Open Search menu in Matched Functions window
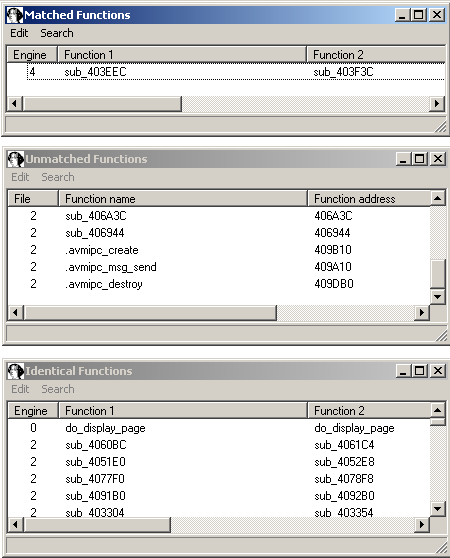The width and height of the screenshot is (450, 558). click(x=57, y=33)
